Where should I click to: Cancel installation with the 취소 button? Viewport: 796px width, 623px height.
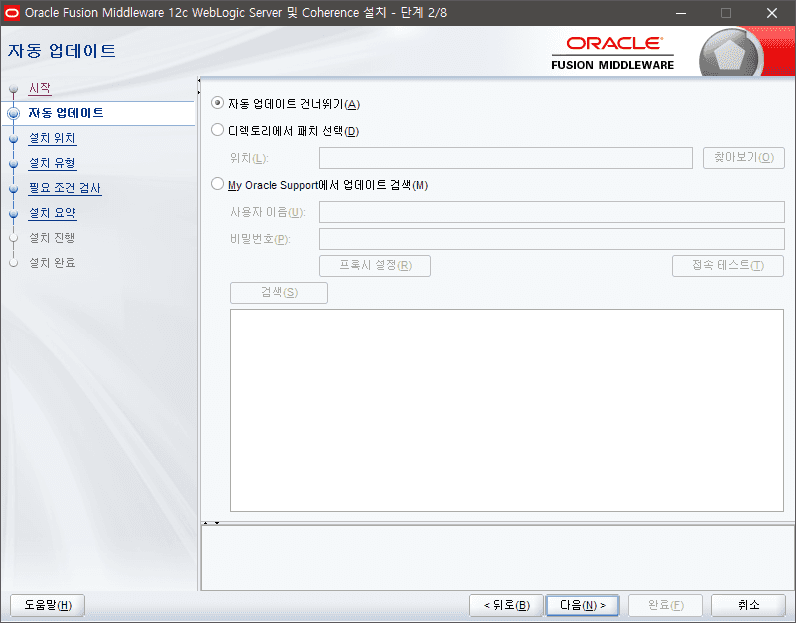[748, 605]
